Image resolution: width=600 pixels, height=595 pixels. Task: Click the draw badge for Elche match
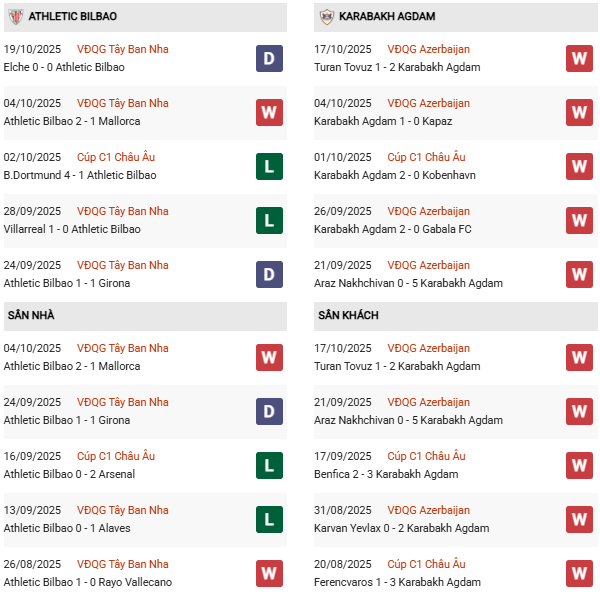[x=269, y=58]
